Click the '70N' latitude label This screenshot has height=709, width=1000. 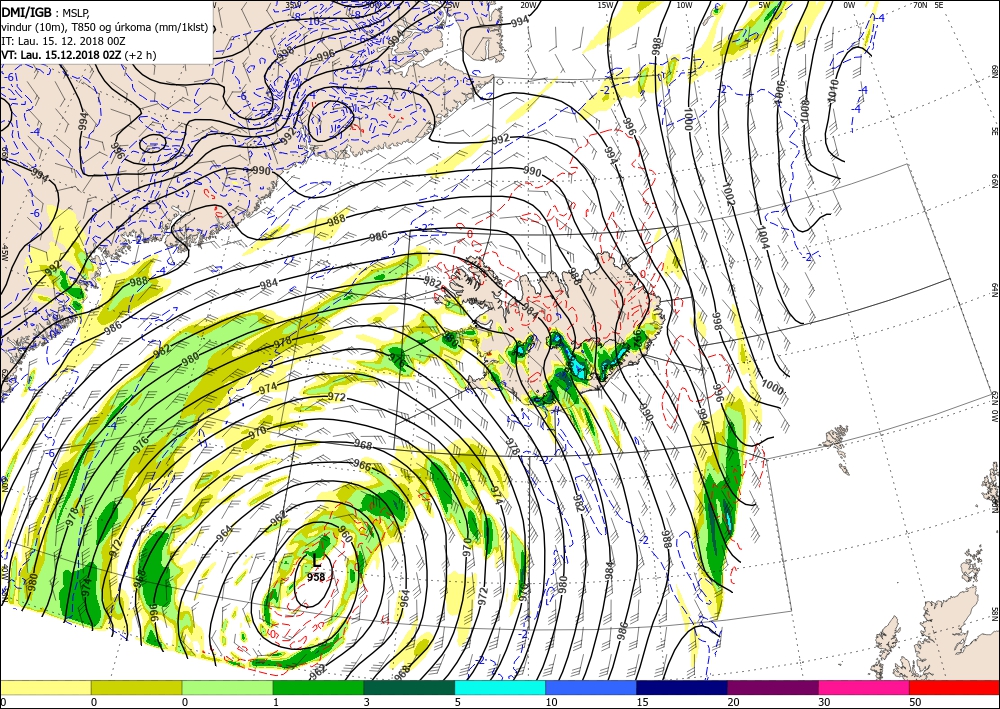click(920, 5)
